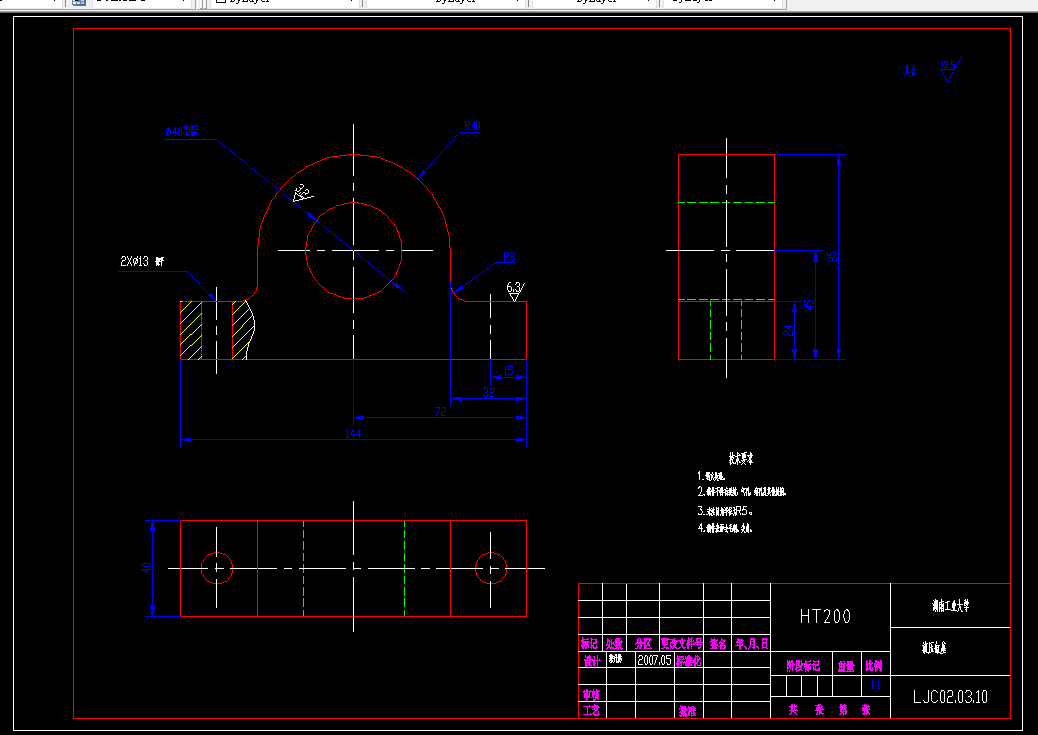Viewport: 1038px width, 735px height.
Task: Click the 12.5 roughness symbol in corner
Action: click(951, 69)
